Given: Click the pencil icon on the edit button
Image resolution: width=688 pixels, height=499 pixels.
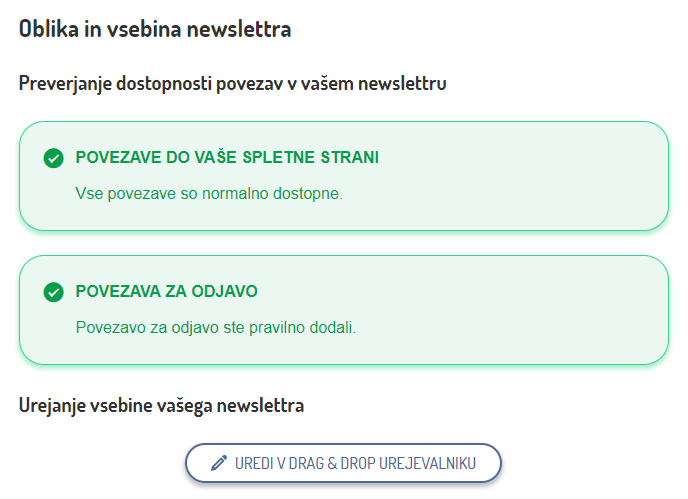Looking at the screenshot, I should [x=220, y=463].
